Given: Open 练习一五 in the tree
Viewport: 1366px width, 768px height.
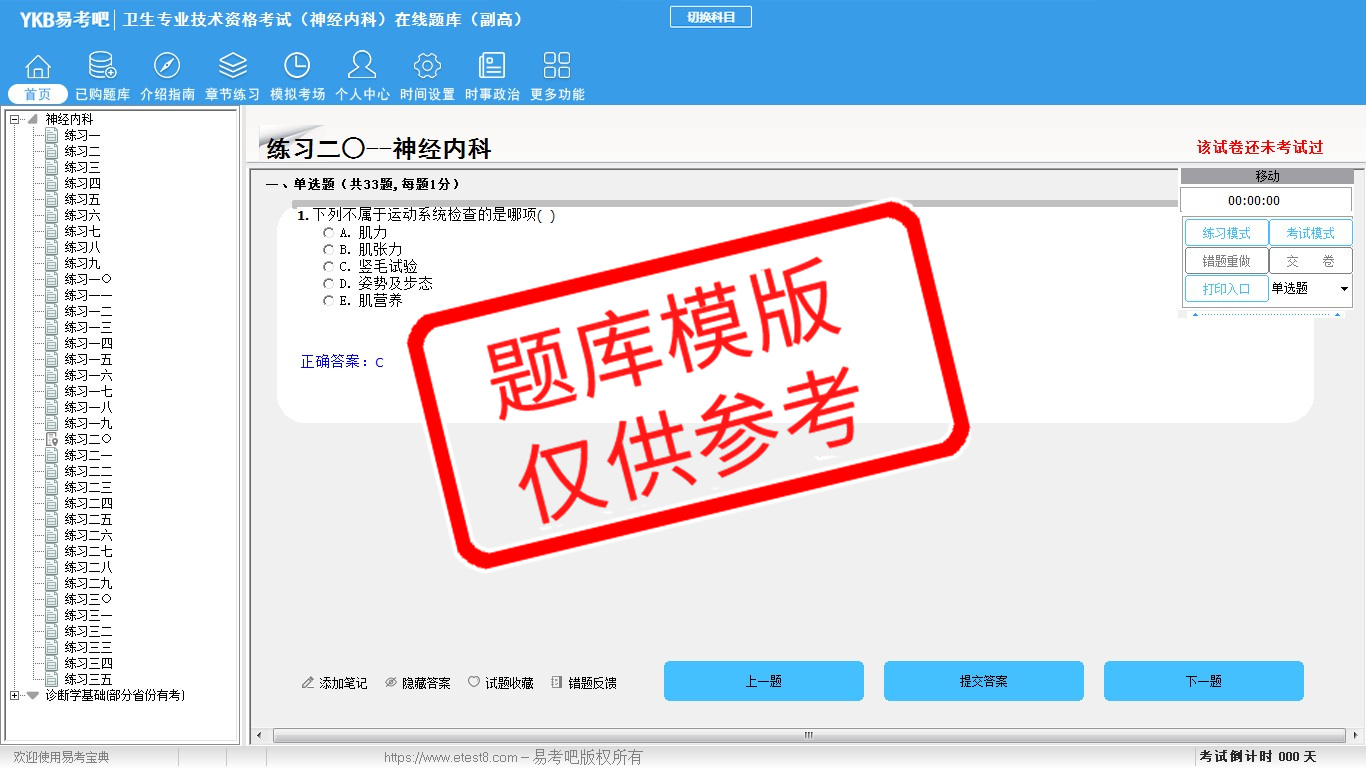Looking at the screenshot, I should (x=89, y=359).
